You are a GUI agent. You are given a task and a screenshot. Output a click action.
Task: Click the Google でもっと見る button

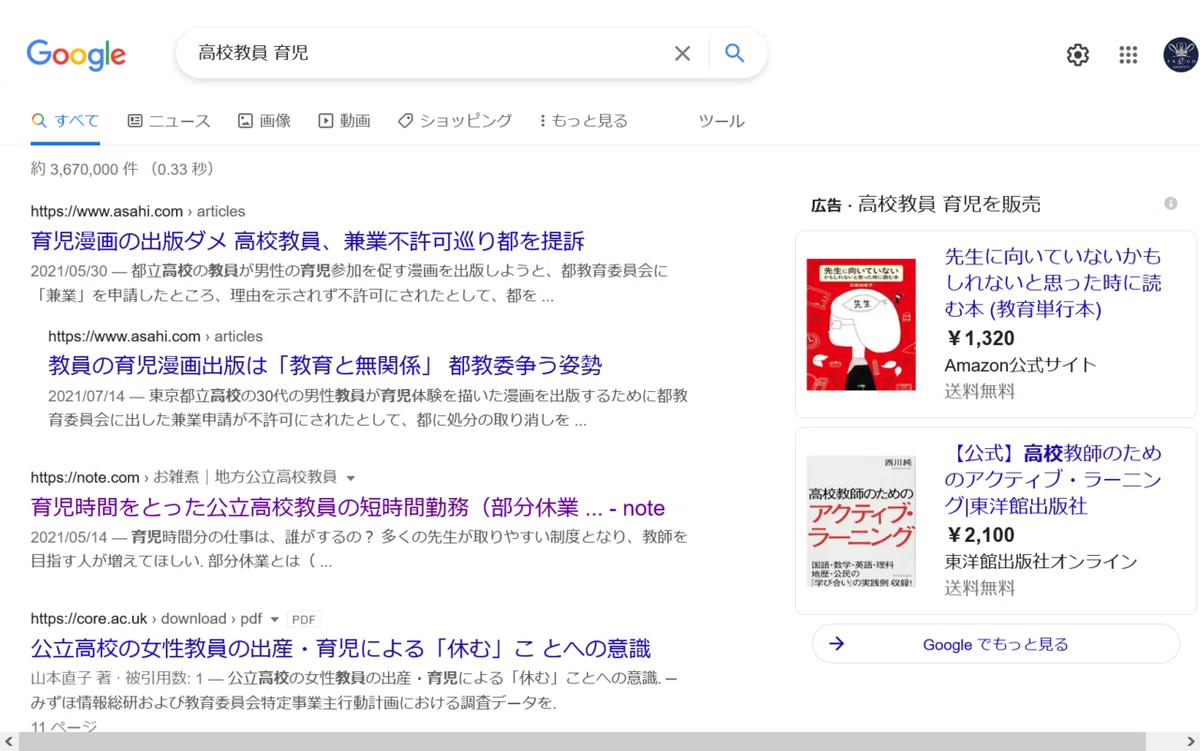[x=996, y=644]
